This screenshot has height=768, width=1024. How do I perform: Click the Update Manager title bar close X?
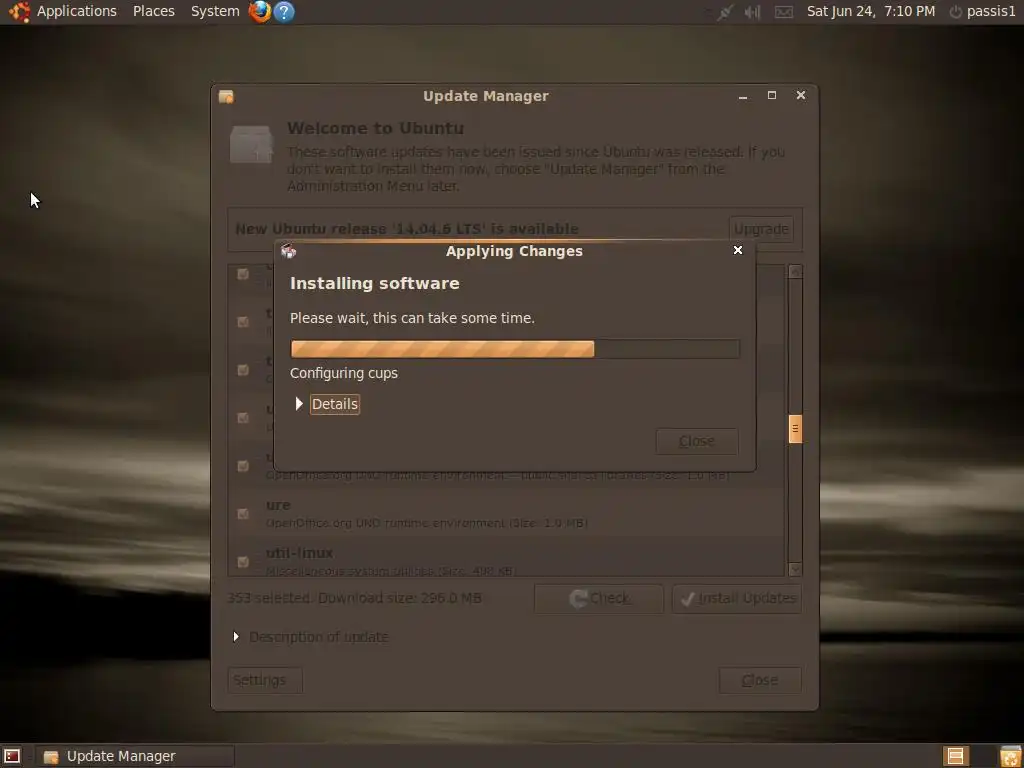(x=801, y=95)
